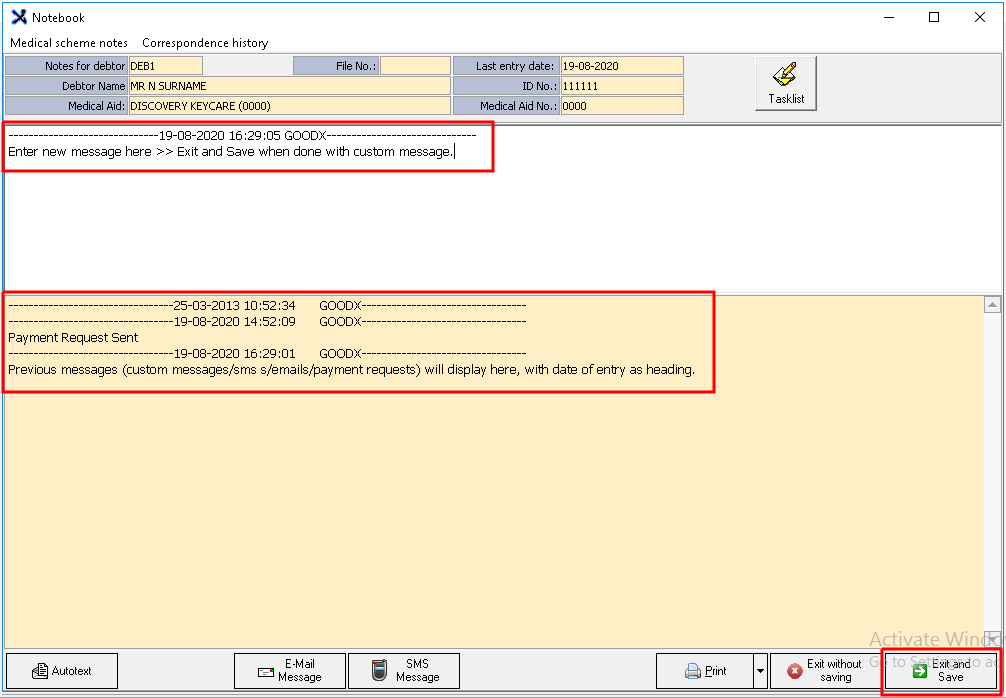
Task: Click the 19-08-2020 16:29:05 new entry heading
Action: 242,135
